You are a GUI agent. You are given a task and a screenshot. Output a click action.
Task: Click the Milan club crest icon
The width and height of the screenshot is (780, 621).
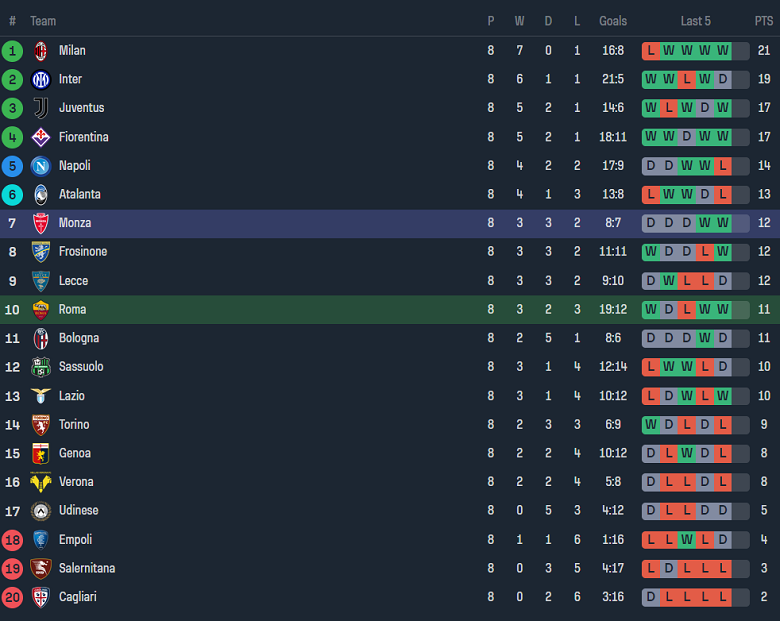tap(41, 51)
